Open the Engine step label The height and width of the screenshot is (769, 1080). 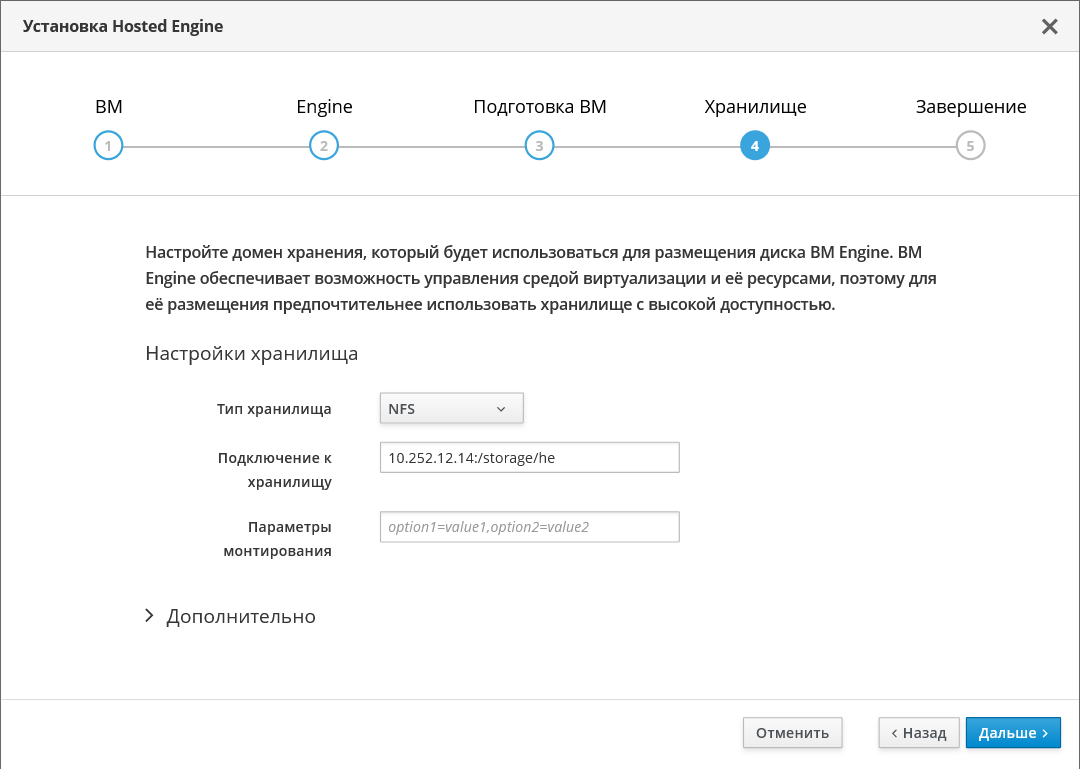pyautogui.click(x=324, y=107)
